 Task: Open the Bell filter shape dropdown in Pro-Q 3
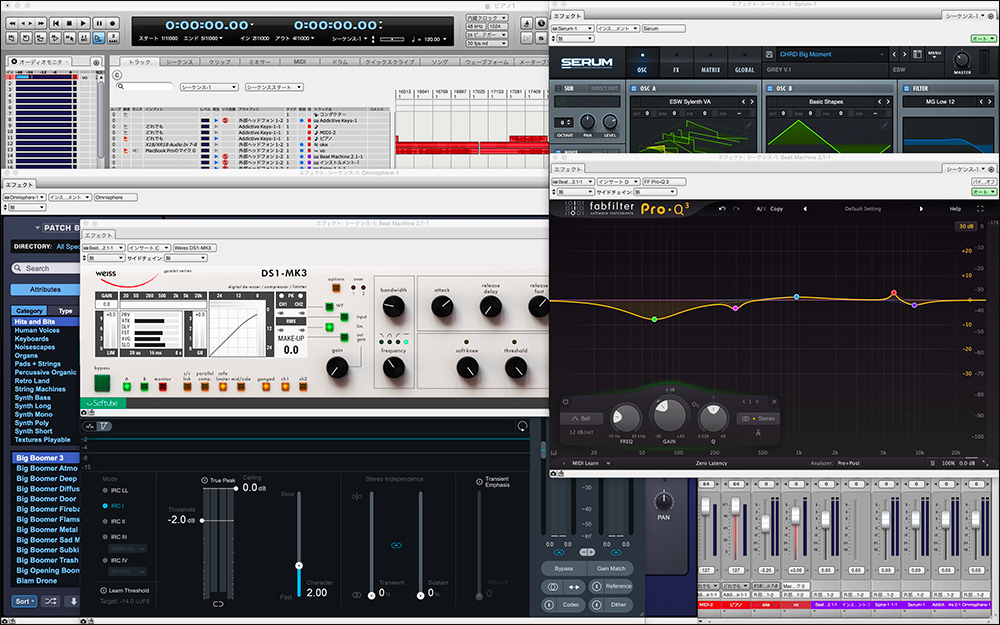click(581, 419)
